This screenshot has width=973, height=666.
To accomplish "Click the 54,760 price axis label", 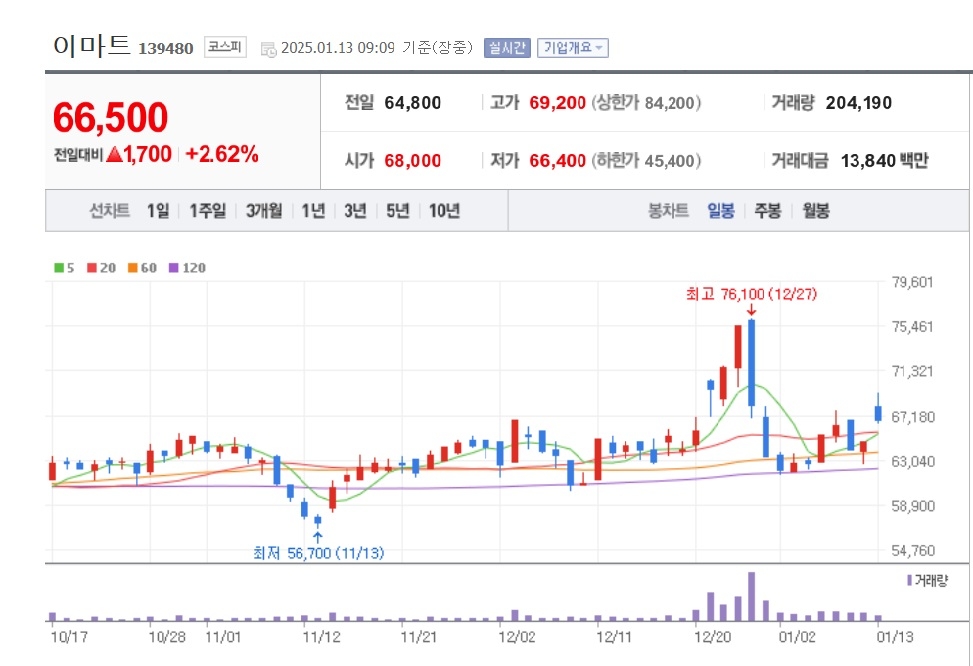I will click(913, 551).
